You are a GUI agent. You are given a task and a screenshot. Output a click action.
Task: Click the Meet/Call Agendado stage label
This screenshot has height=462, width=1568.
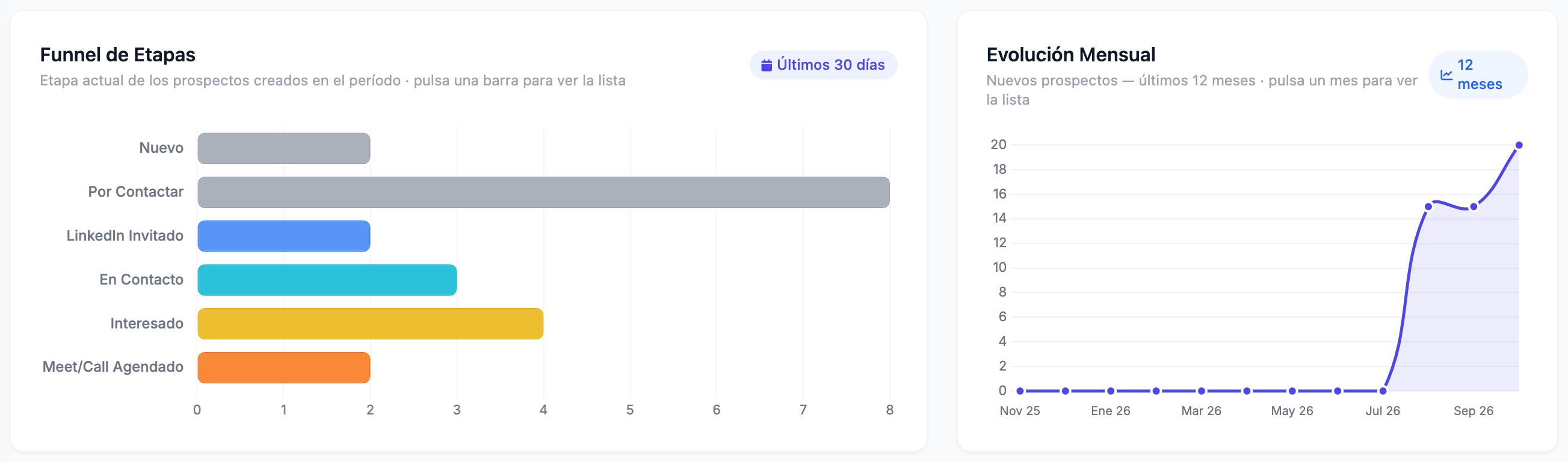(113, 367)
